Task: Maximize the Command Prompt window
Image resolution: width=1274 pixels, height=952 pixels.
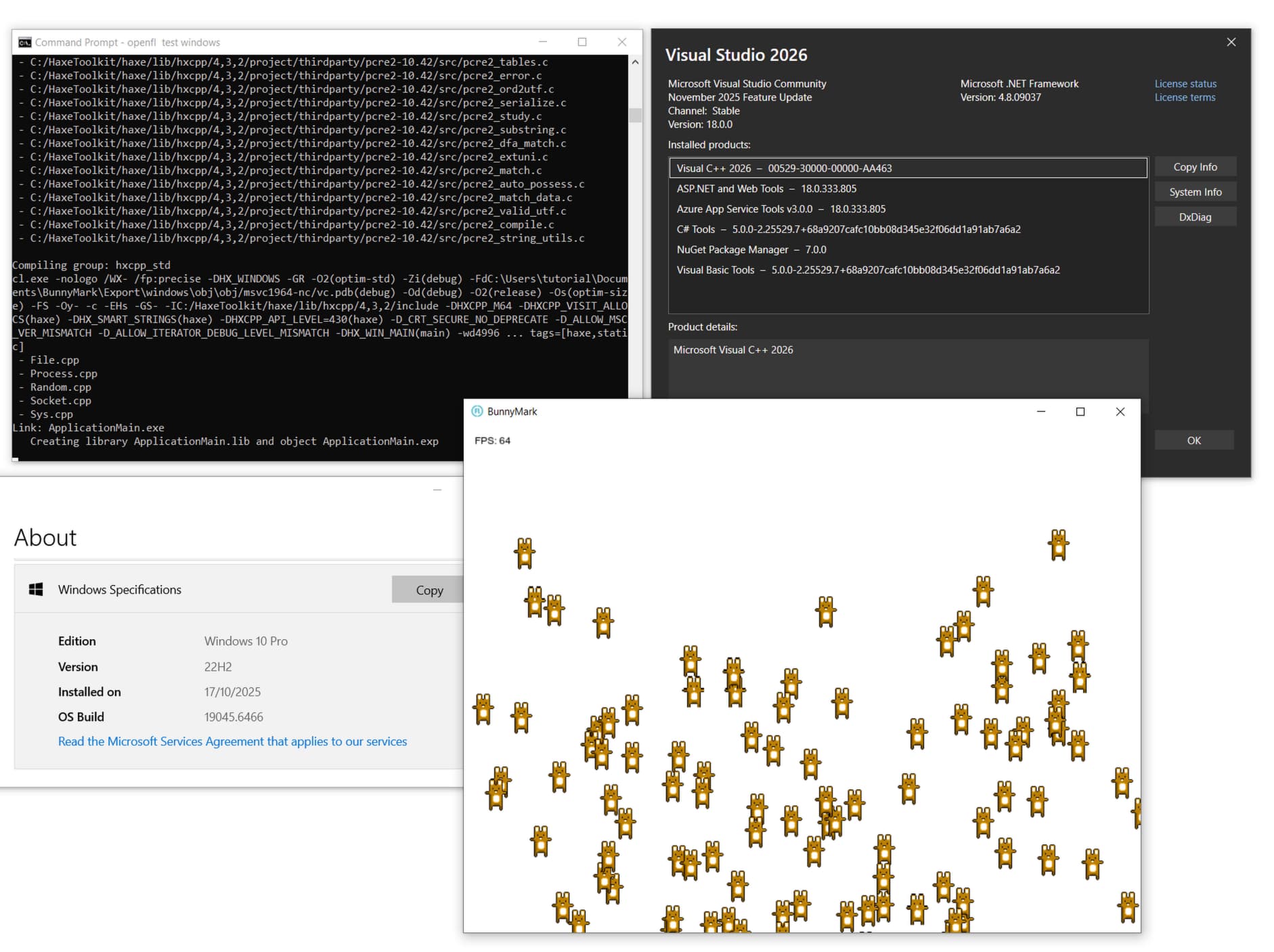Action: pos(581,42)
